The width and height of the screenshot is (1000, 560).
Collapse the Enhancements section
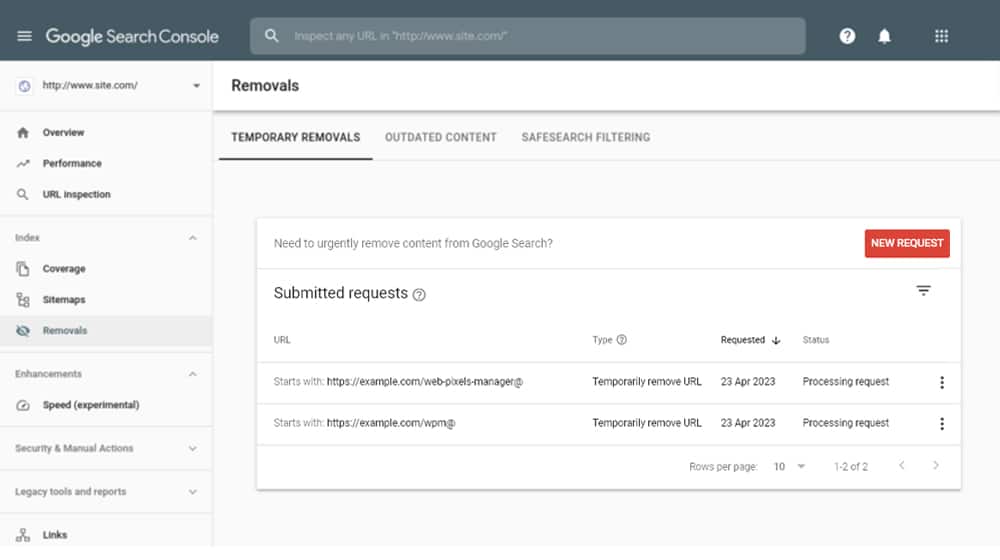tap(193, 374)
